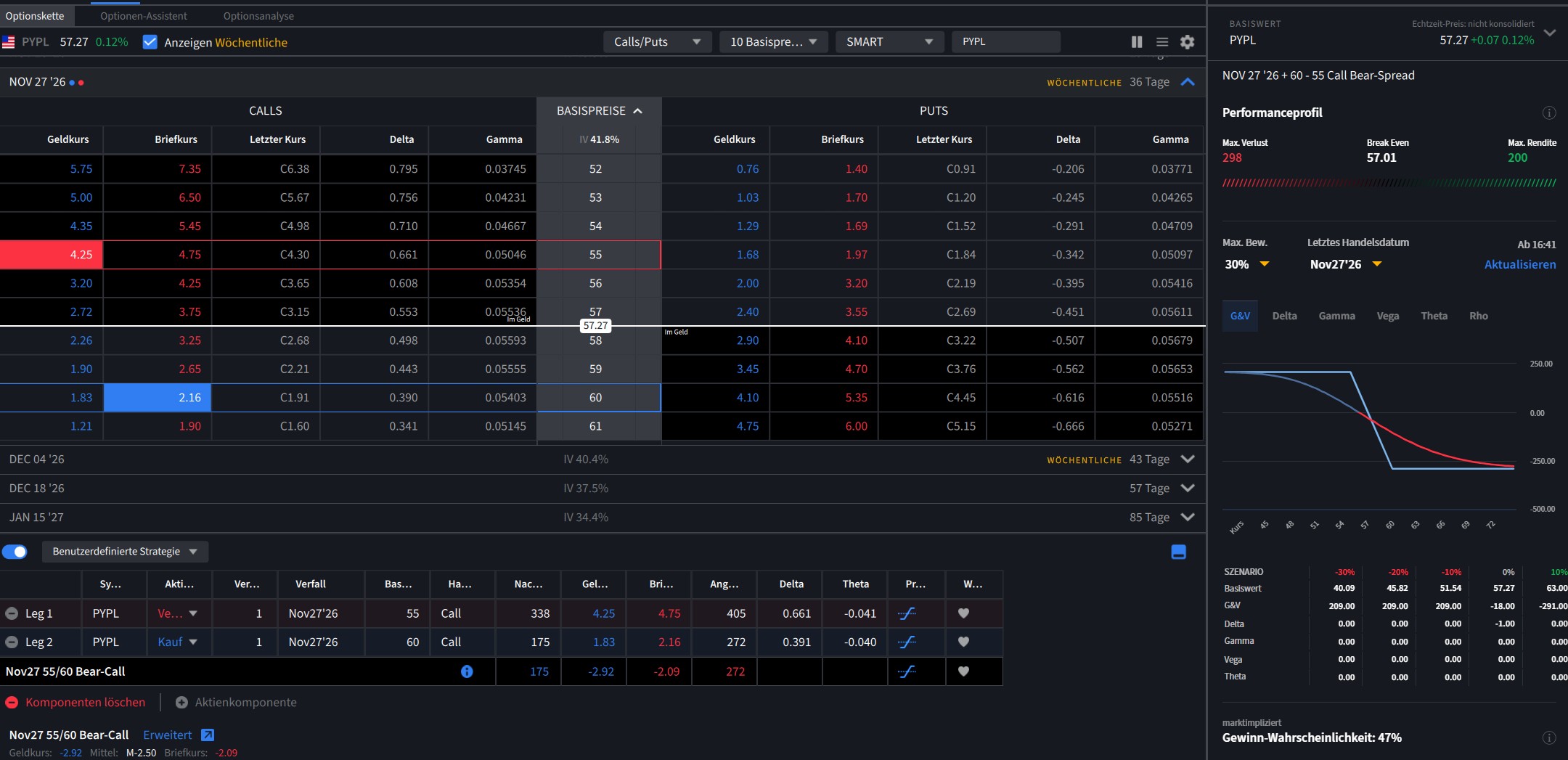Screen dimensions: 1568x760
Task: Sort by the BASISPREISE column header
Action: [599, 111]
